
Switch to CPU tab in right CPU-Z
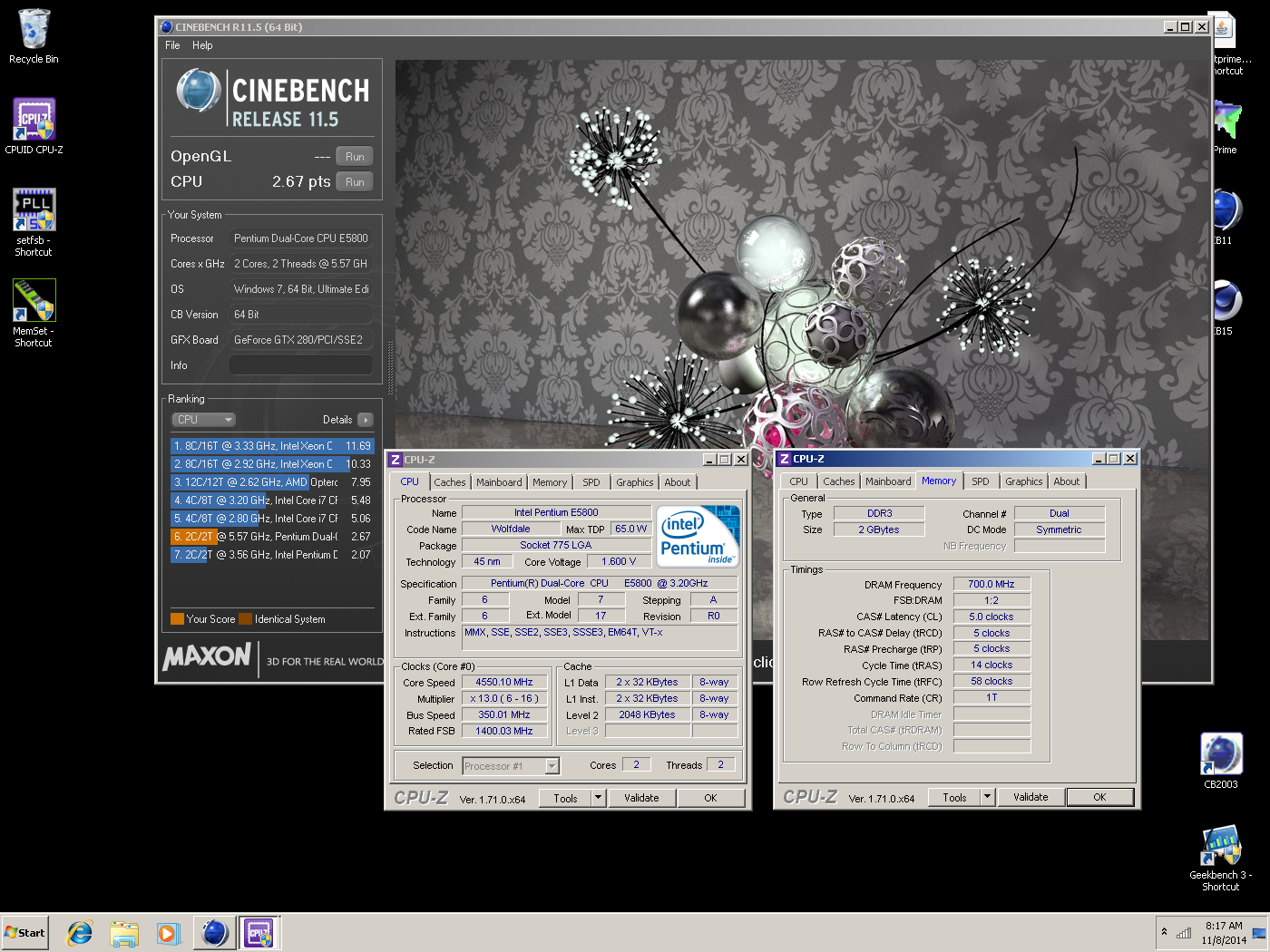click(x=798, y=481)
